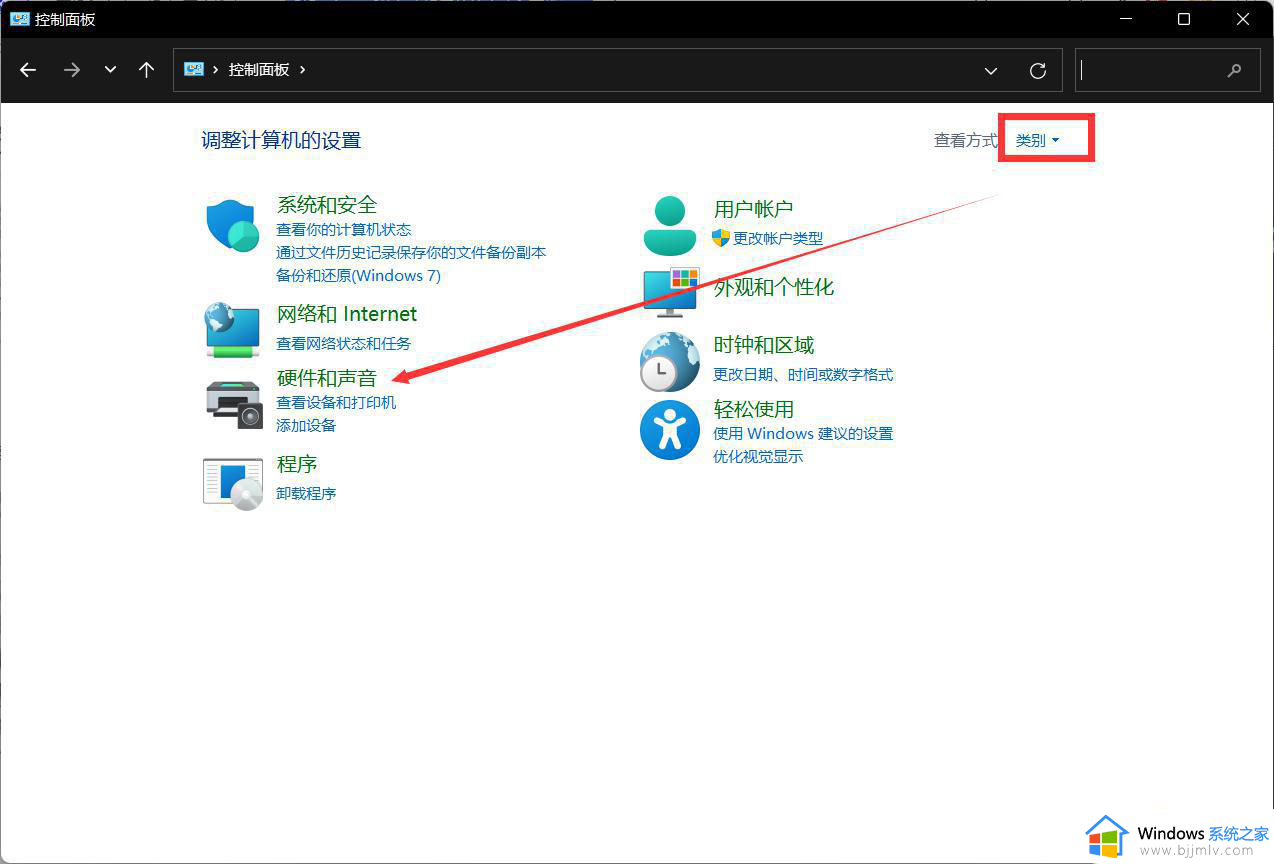This screenshot has height=864, width=1274.
Task: Refresh the Control Panel view
Action: (x=1038, y=70)
